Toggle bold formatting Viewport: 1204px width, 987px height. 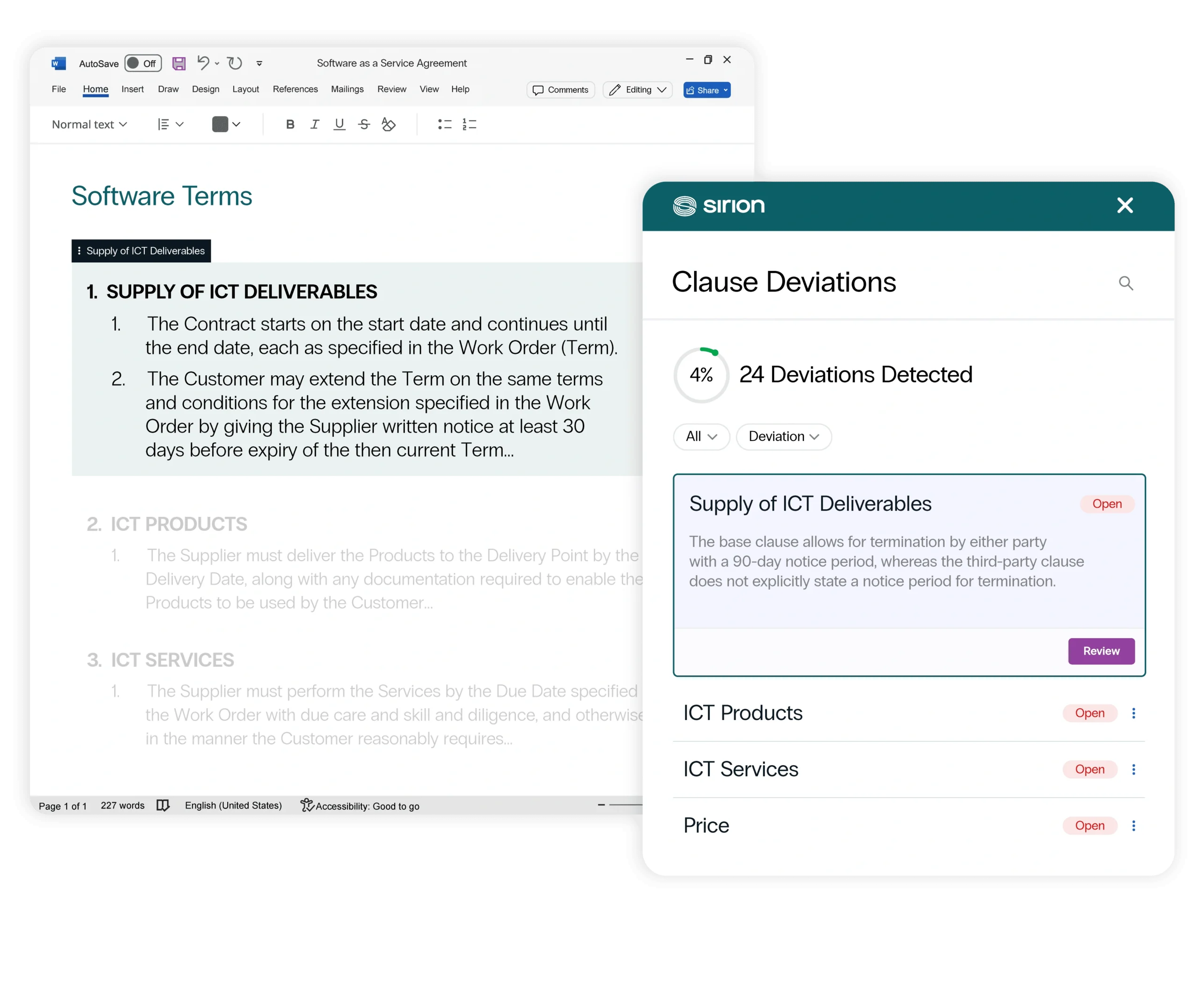tap(290, 124)
